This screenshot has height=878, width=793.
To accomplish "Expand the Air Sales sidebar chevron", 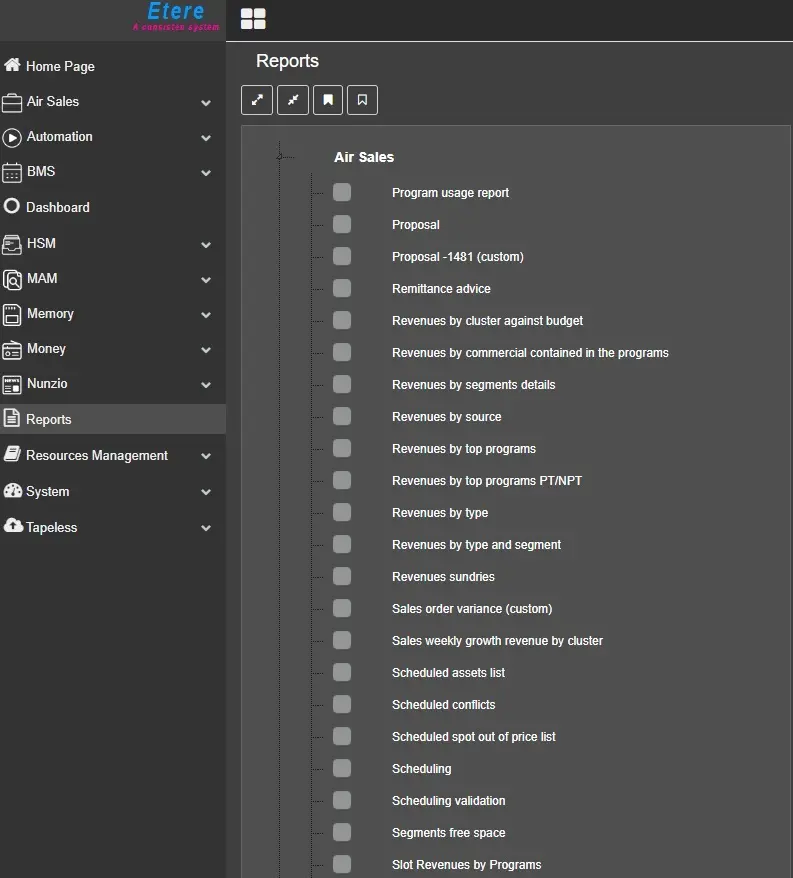I will pos(206,103).
